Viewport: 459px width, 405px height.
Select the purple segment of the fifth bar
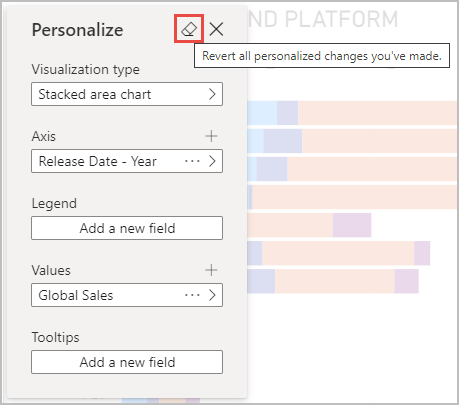click(352, 225)
